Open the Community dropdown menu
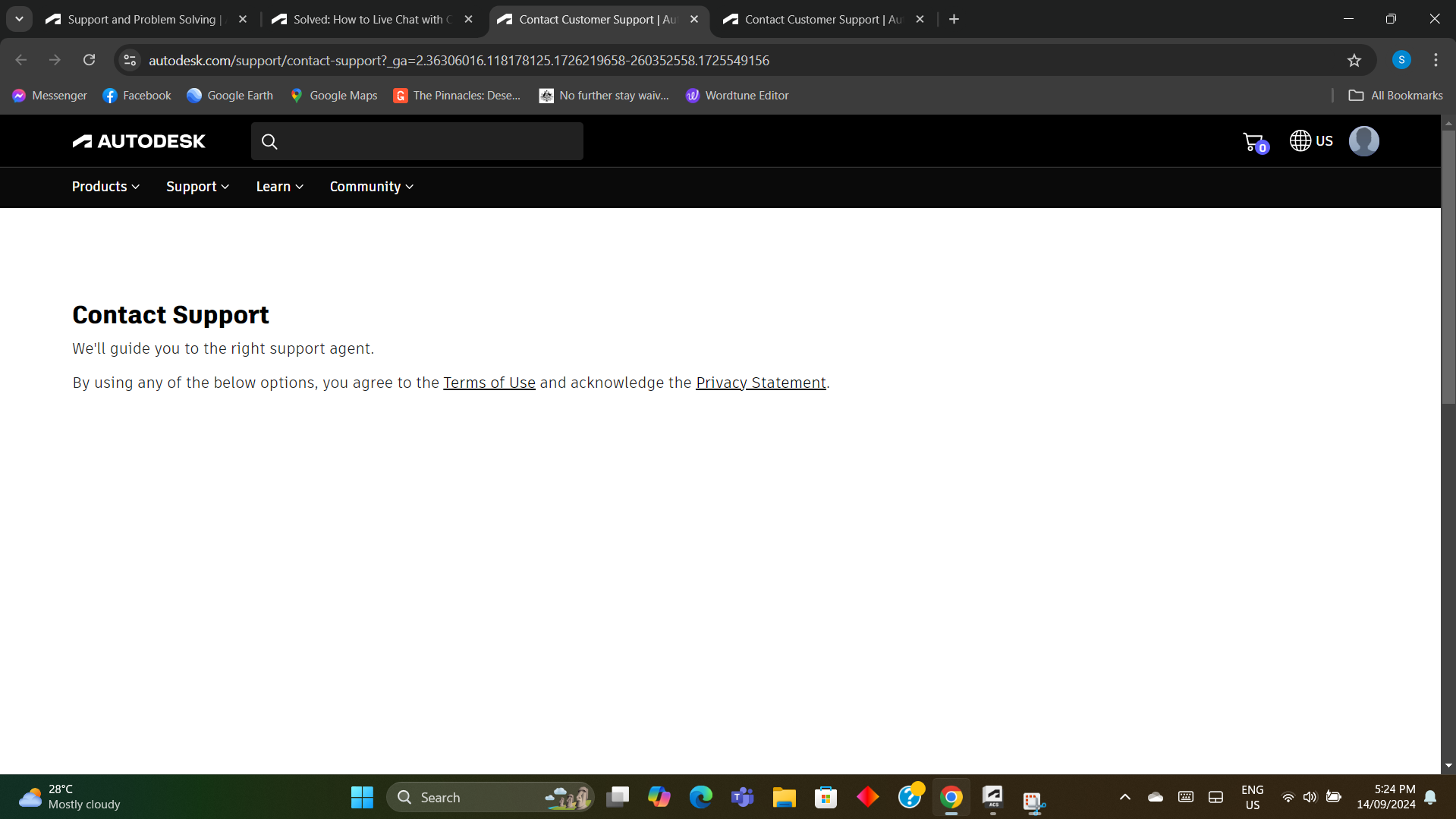Image resolution: width=1456 pixels, height=819 pixels. click(371, 187)
